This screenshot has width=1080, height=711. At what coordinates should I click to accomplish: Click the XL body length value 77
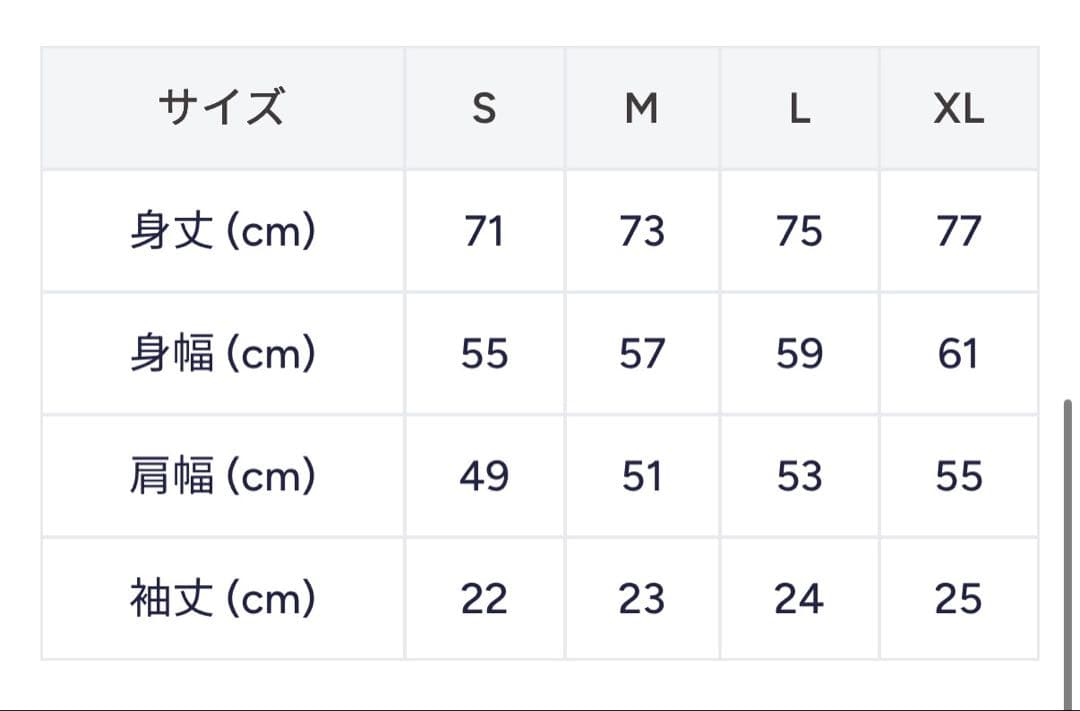[x=958, y=231]
